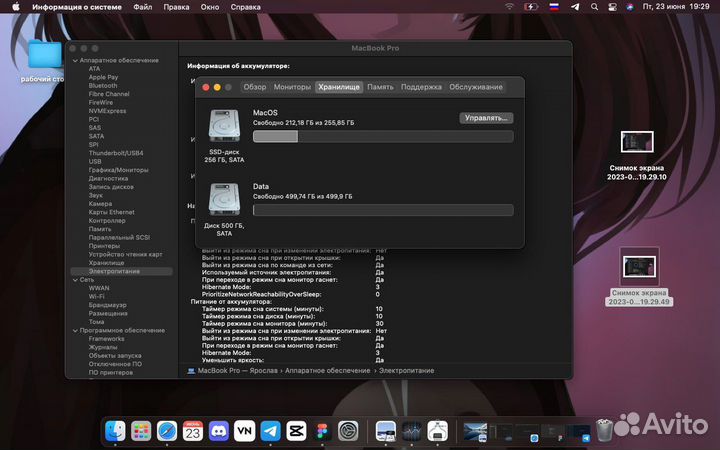The height and width of the screenshot is (450, 720).
Task: Click the date and time in menu bar
Action: click(x=676, y=7)
